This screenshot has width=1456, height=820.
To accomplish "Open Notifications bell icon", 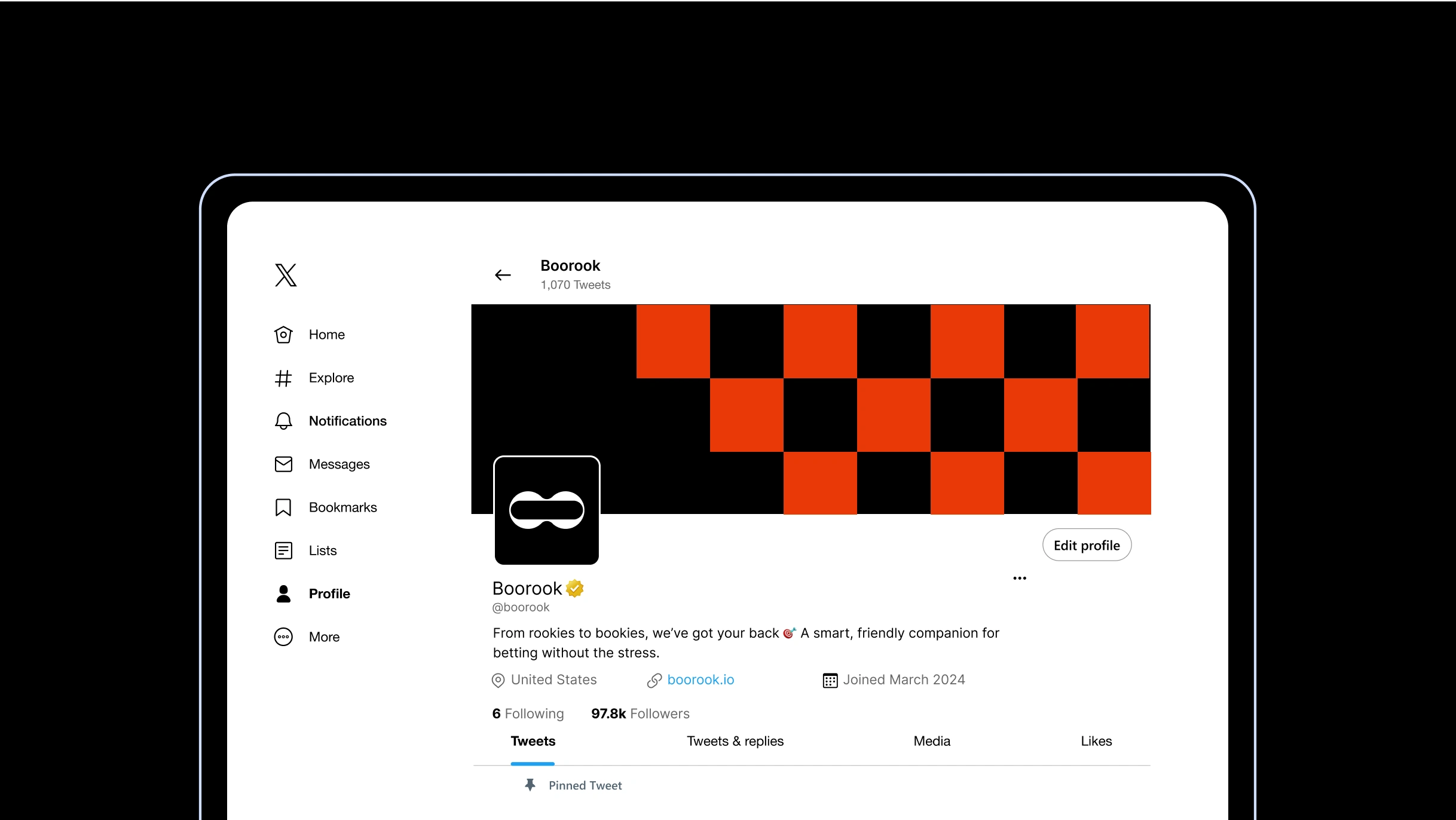I will [283, 421].
